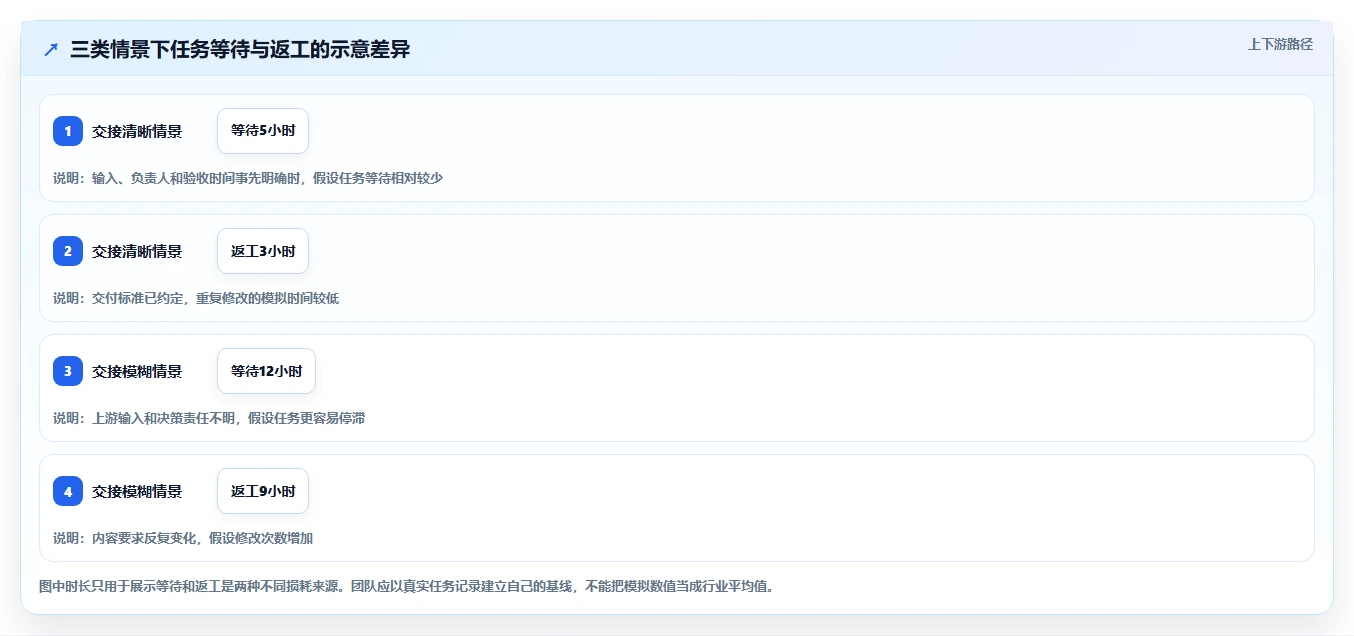
Task: Click the footer text starting 图中时长只用于展示
Action: (406, 586)
